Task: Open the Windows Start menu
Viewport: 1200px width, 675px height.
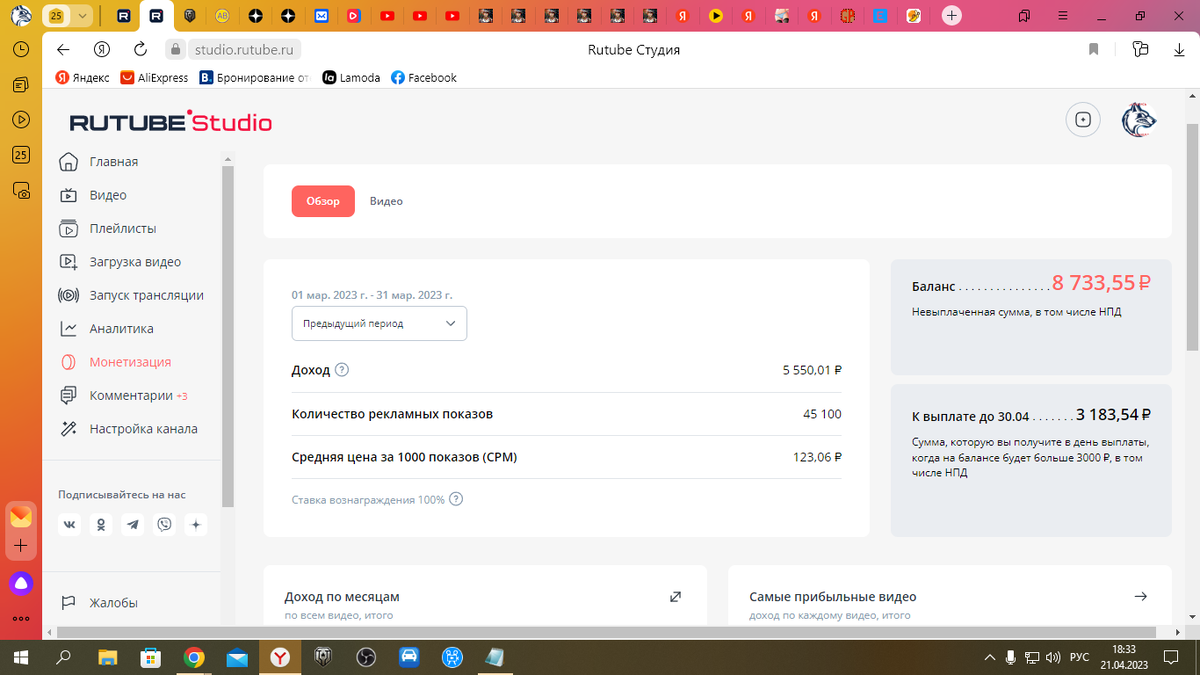Action: 19,657
